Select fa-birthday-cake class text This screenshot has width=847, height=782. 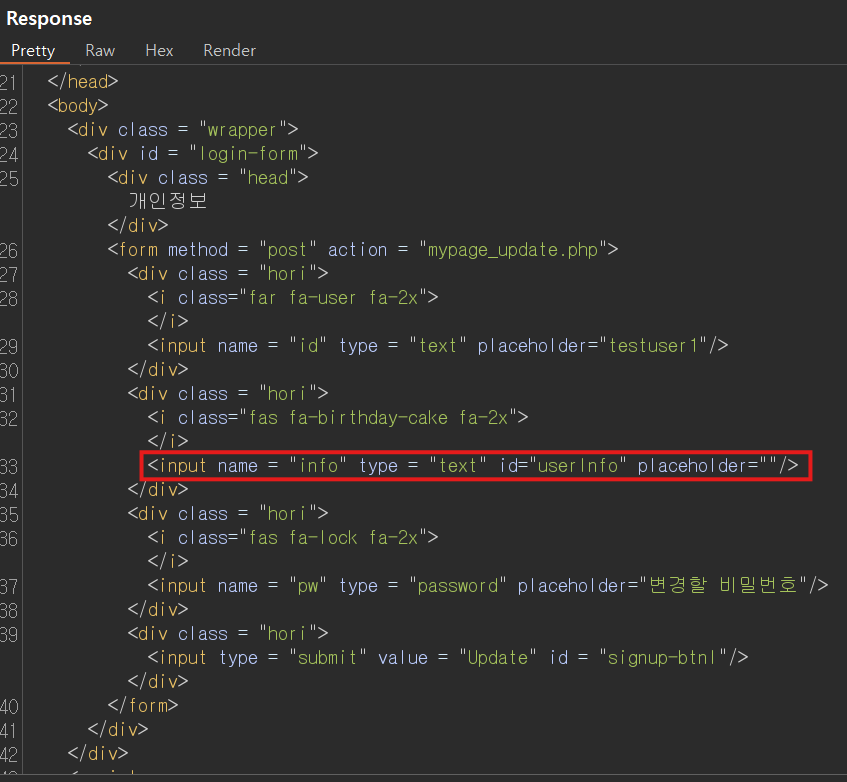tap(368, 418)
